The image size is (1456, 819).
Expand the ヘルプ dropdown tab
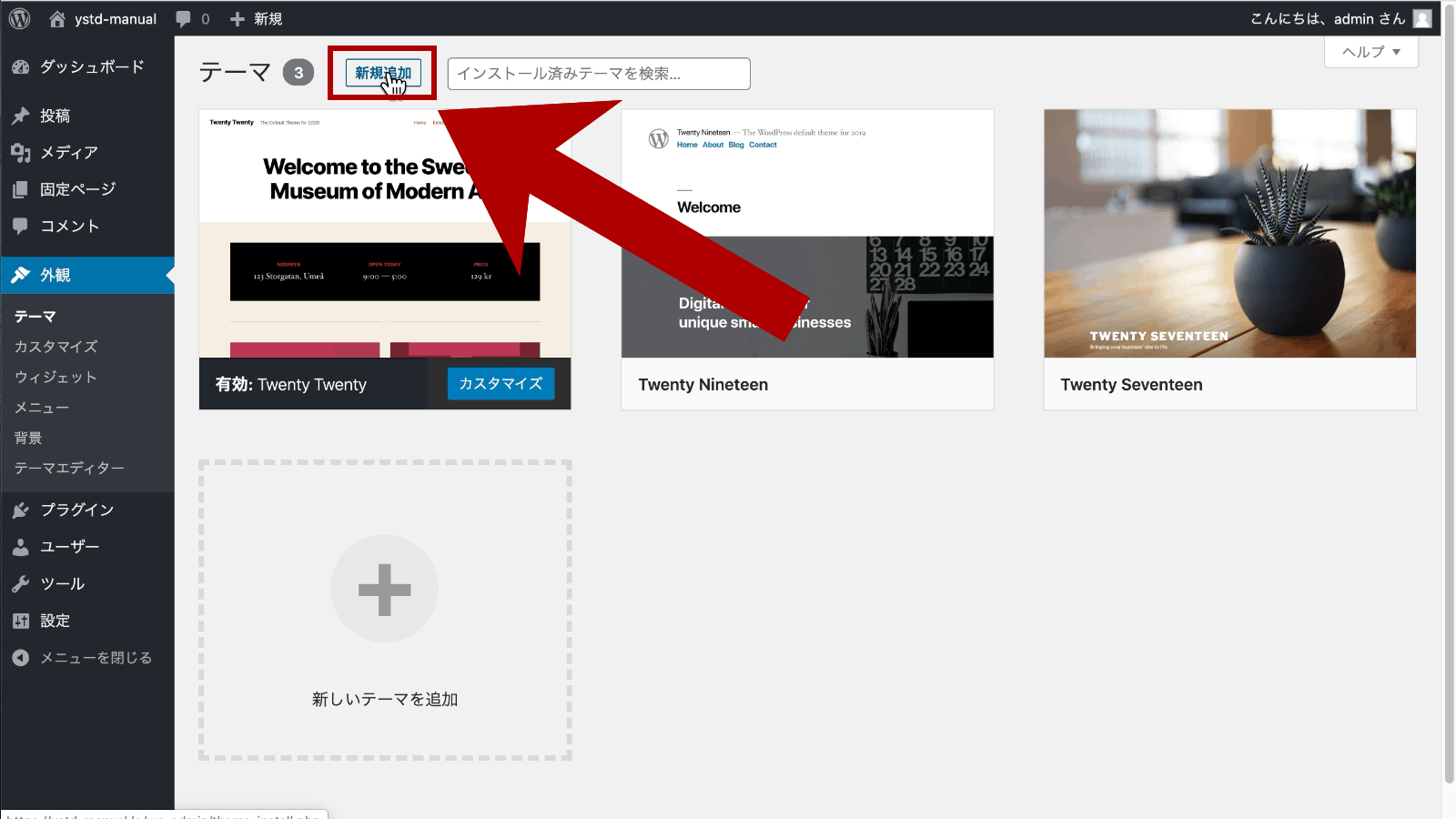pos(1371,52)
